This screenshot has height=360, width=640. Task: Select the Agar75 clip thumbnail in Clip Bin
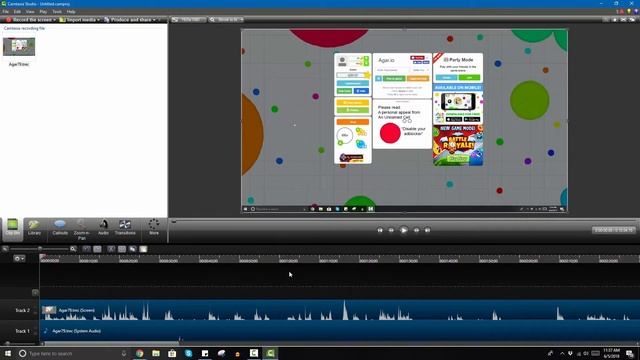[x=19, y=47]
